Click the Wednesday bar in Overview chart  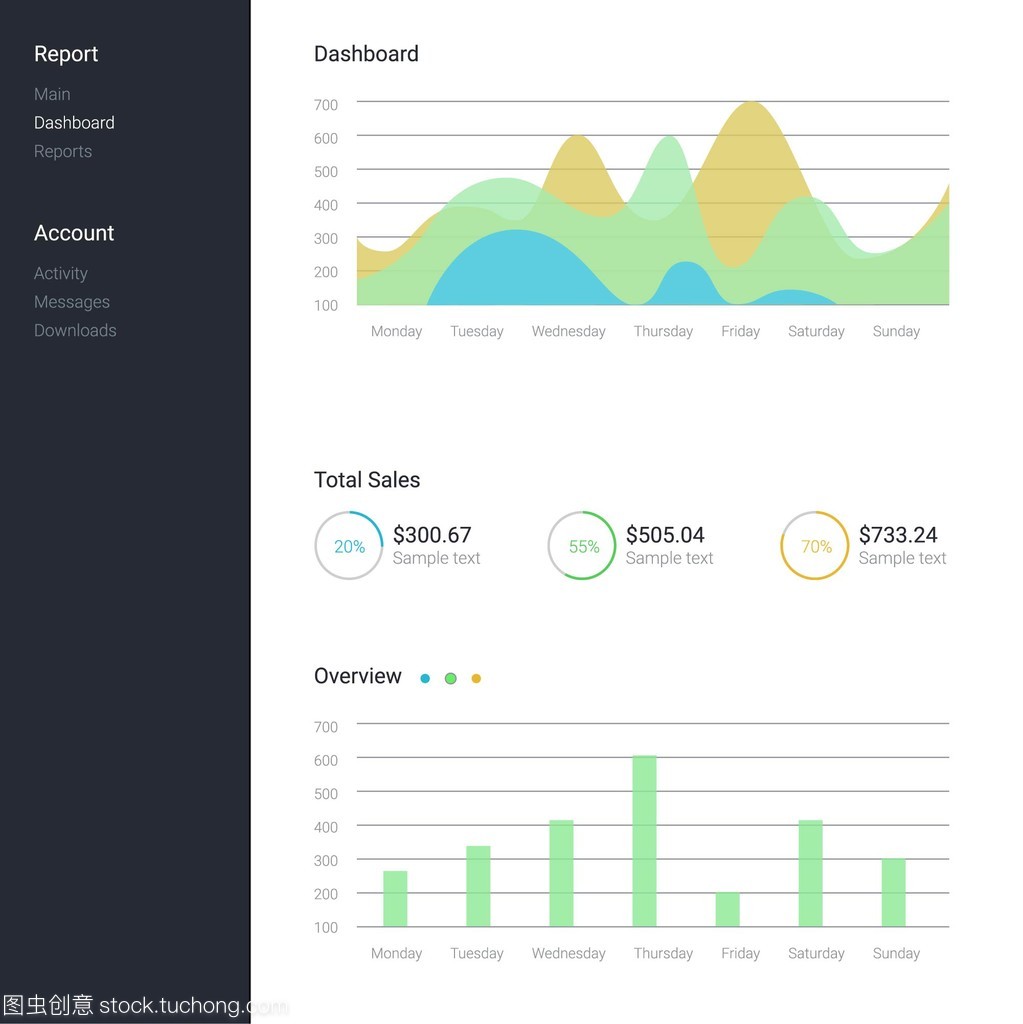561,872
